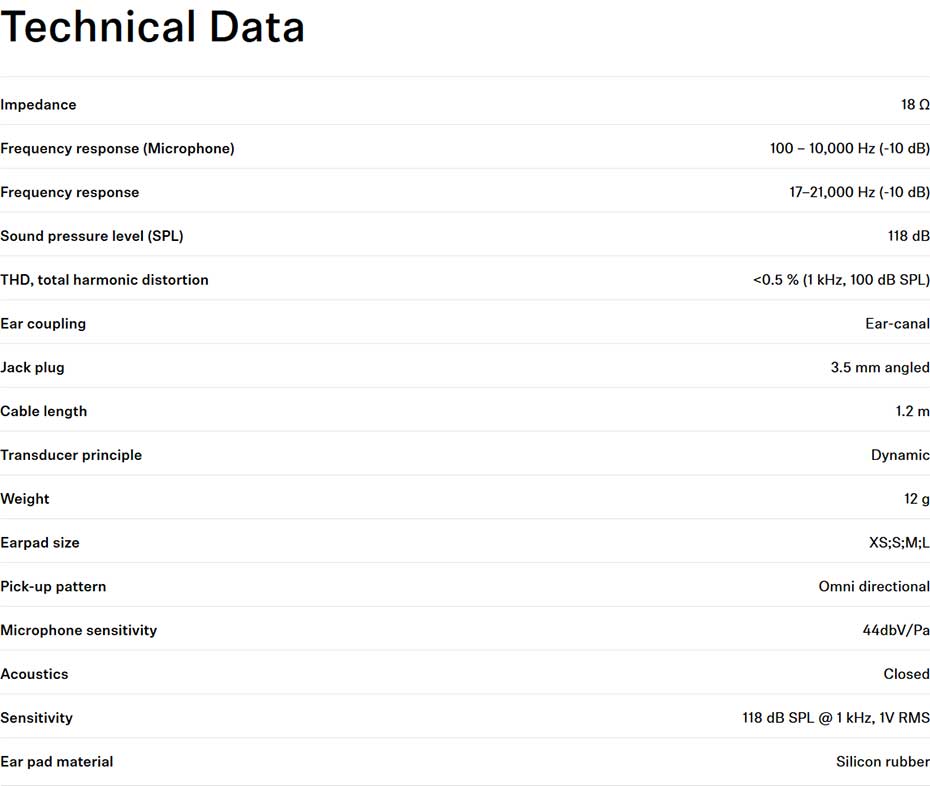Select the Dynamic transducer value
This screenshot has height=786, width=930.
900,455
